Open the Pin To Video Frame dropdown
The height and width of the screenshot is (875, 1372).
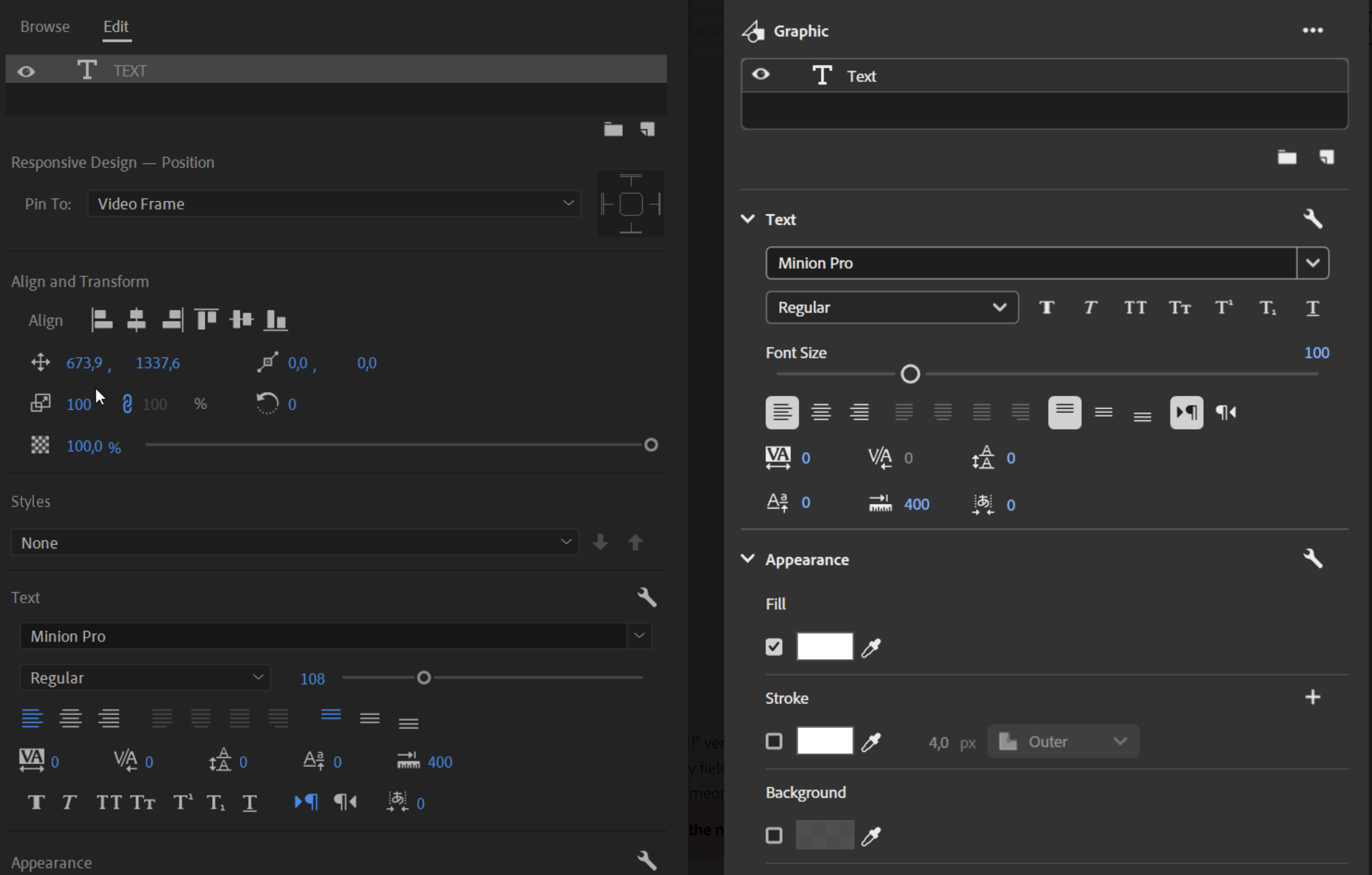(x=334, y=203)
